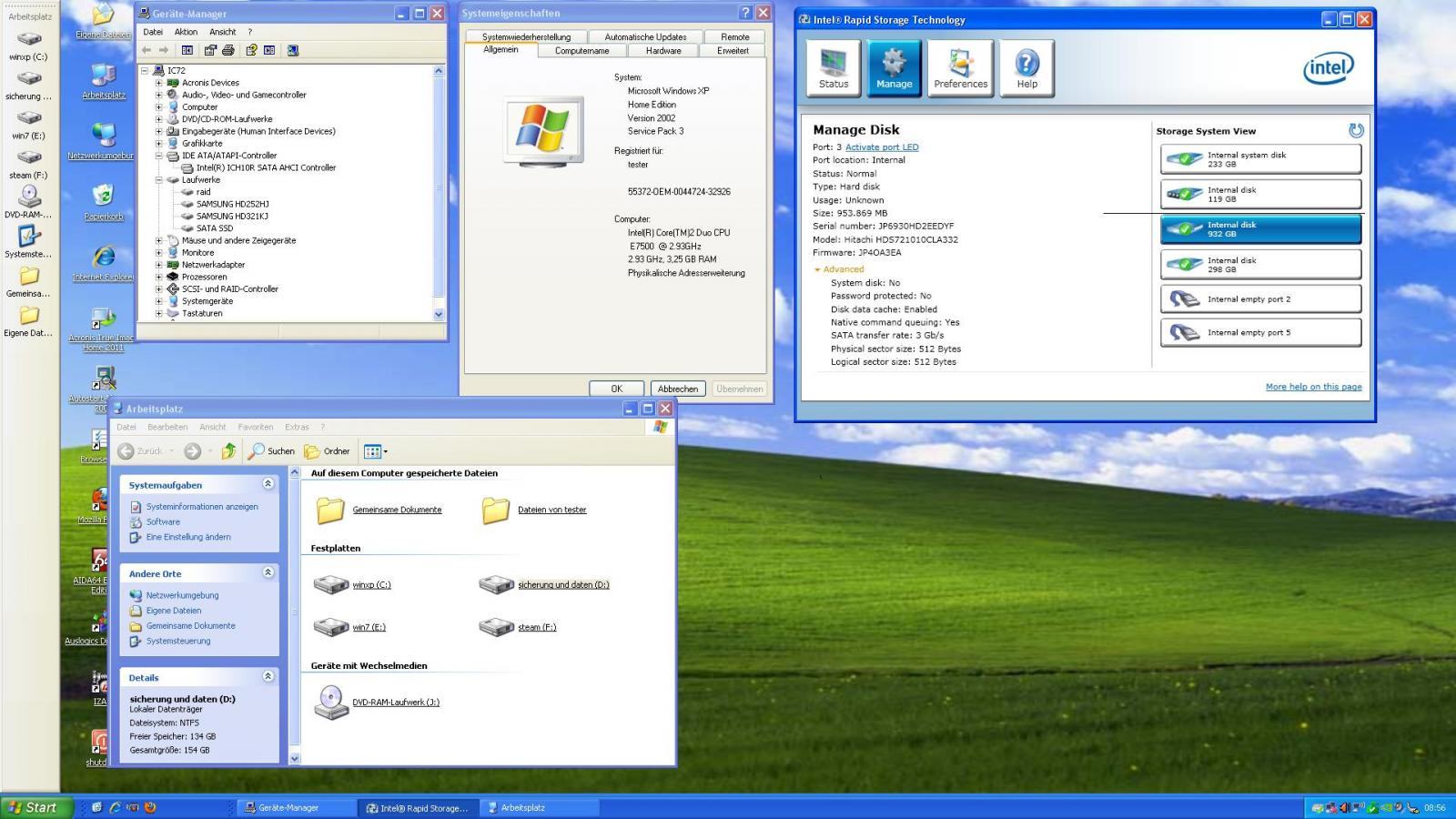Select the Papierkorb desktop icon

pos(104,202)
